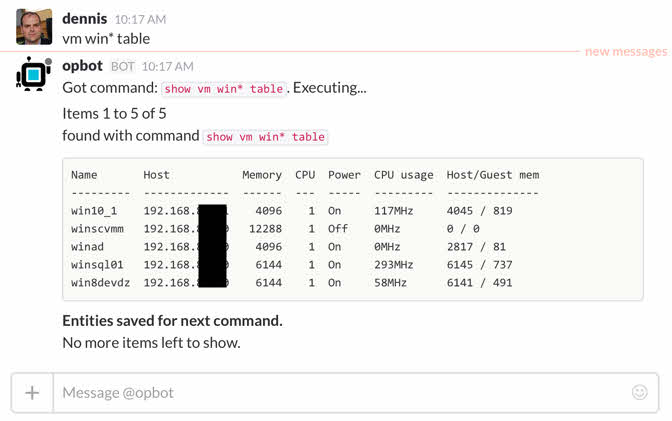Image resolution: width=672 pixels, height=421 pixels.
Task: Click dennis's profile avatar photo
Action: [34, 27]
